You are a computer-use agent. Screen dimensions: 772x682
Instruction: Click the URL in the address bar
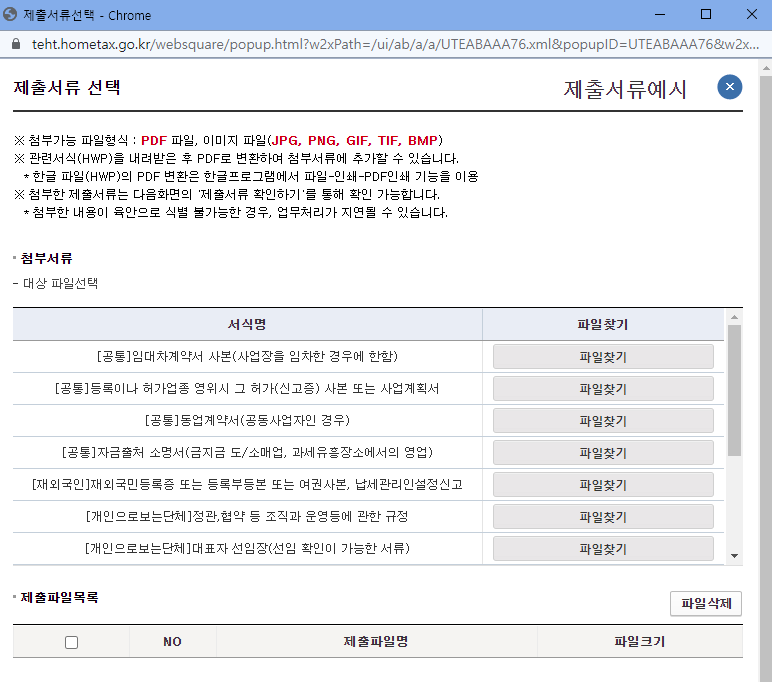click(395, 44)
